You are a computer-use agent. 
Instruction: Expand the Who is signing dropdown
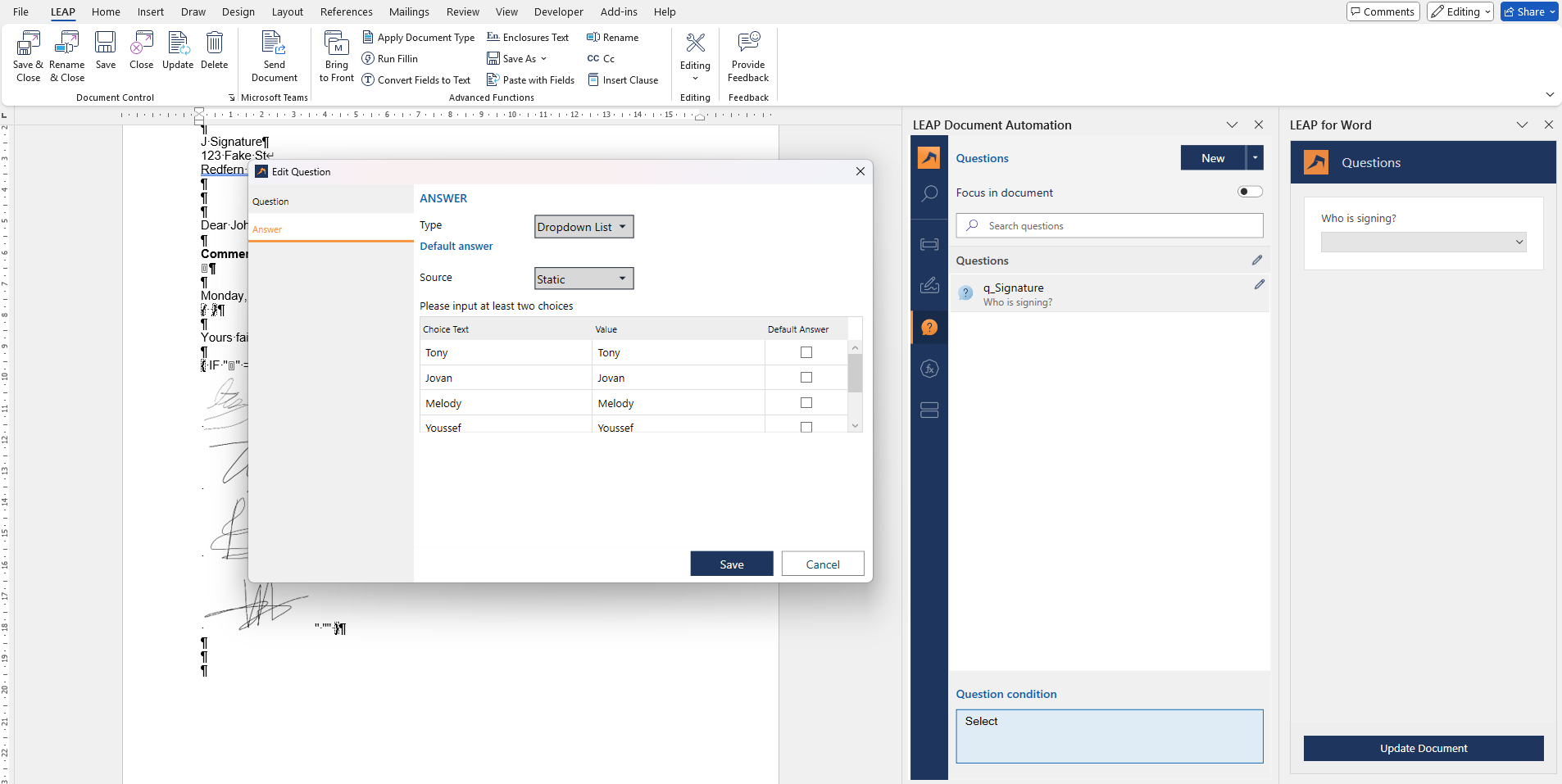1423,242
